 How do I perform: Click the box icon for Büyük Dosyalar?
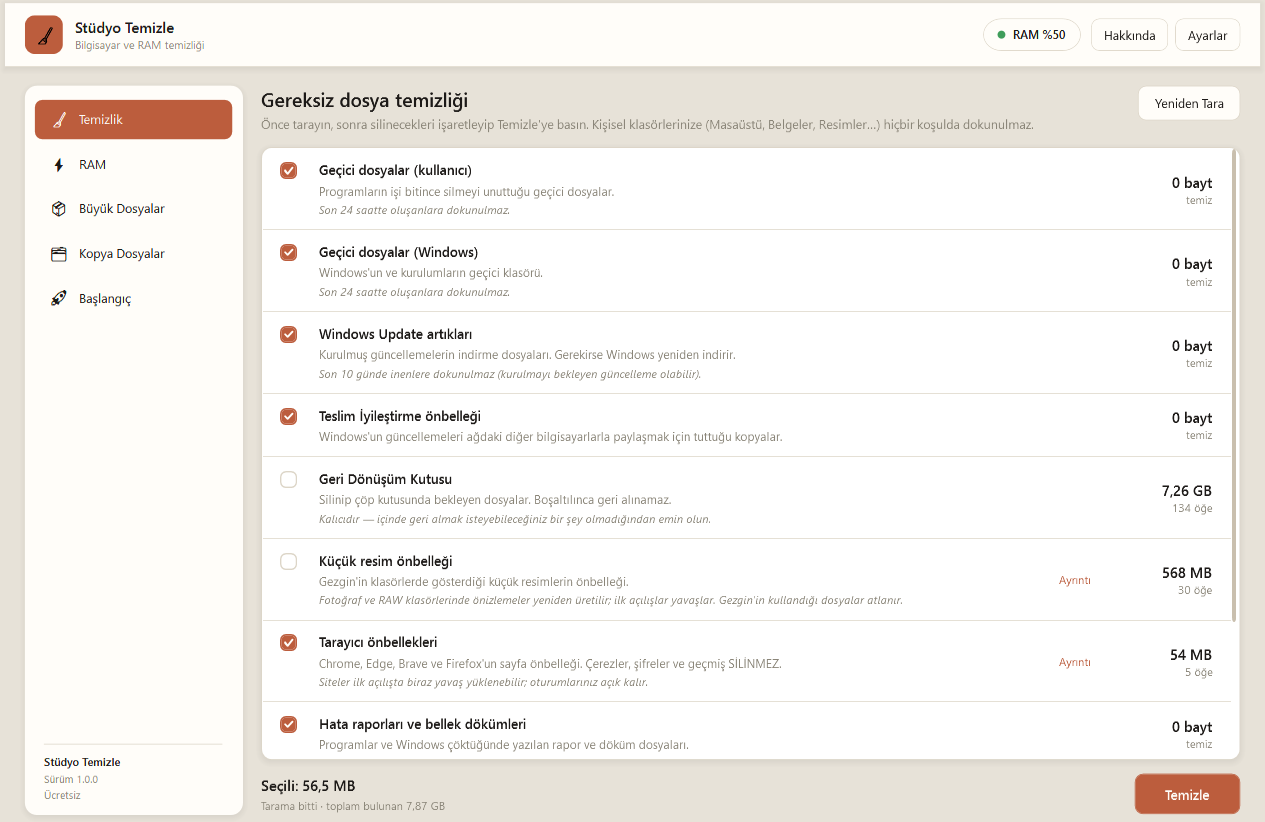coord(59,209)
